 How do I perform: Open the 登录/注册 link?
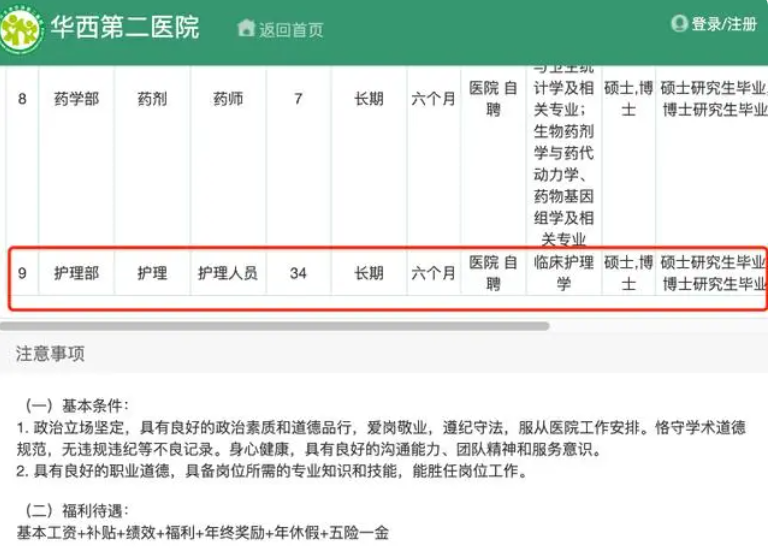724,24
